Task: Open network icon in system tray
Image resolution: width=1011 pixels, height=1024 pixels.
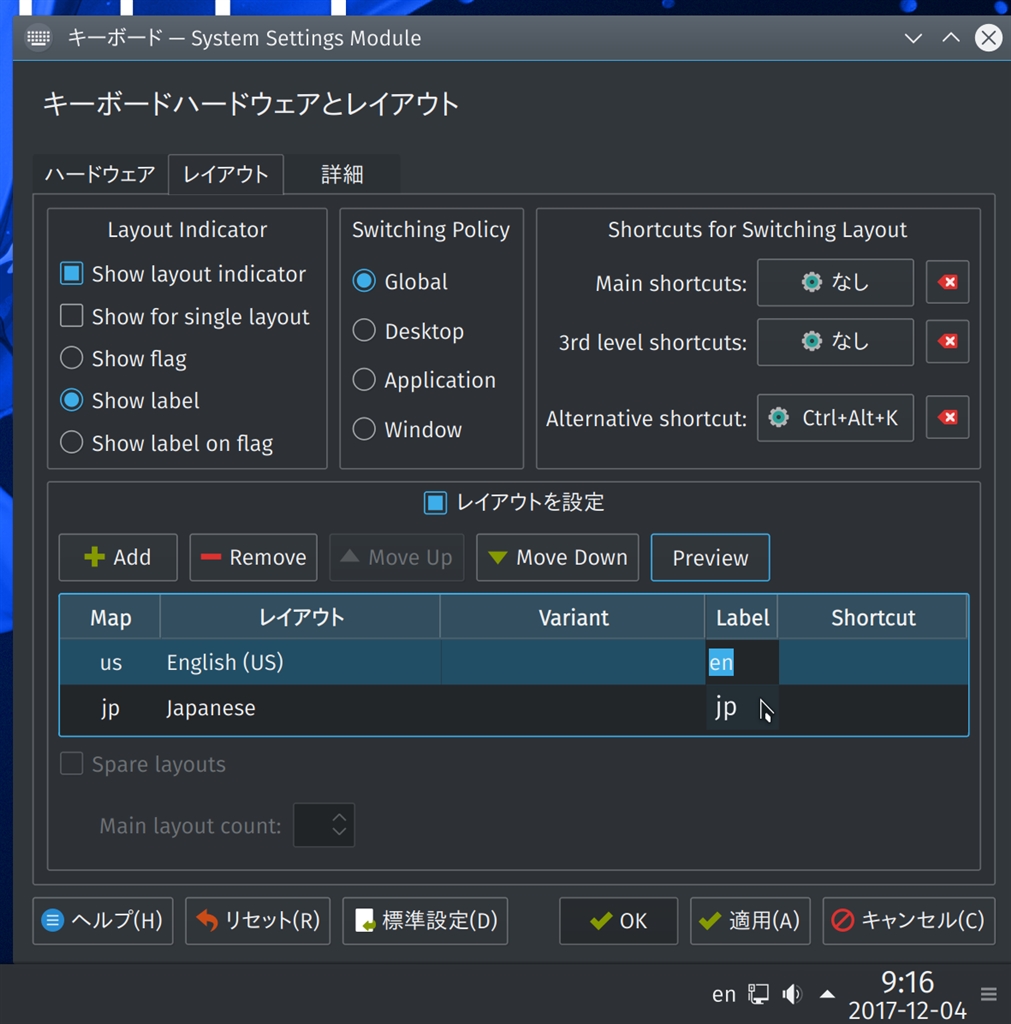Action: (758, 994)
